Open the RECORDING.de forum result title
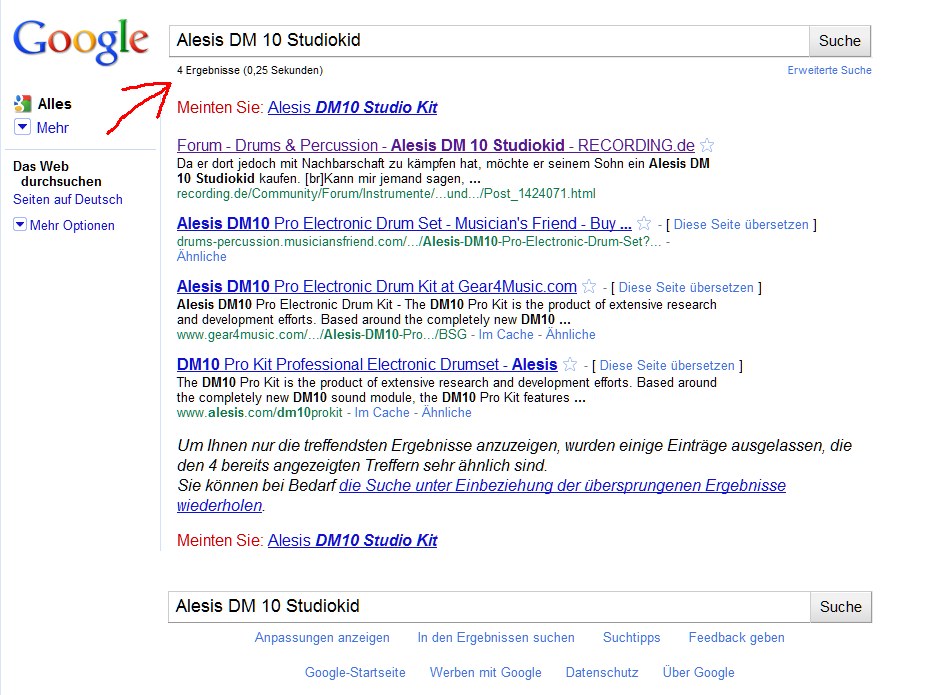This screenshot has width=945, height=695. tap(436, 145)
